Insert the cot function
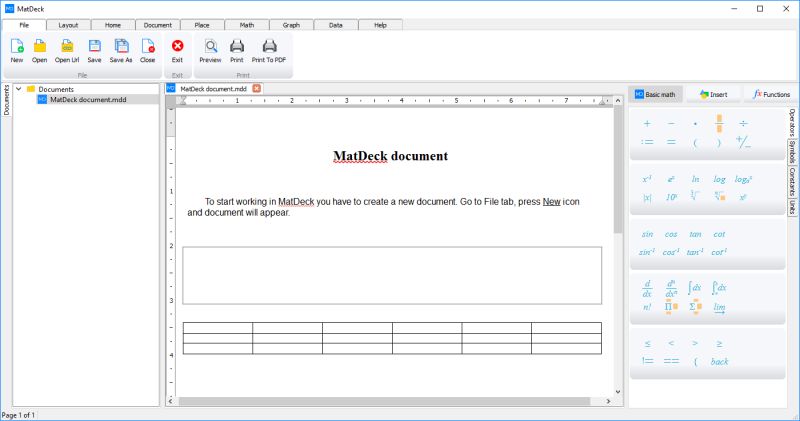The width and height of the screenshot is (800, 421). (719, 234)
